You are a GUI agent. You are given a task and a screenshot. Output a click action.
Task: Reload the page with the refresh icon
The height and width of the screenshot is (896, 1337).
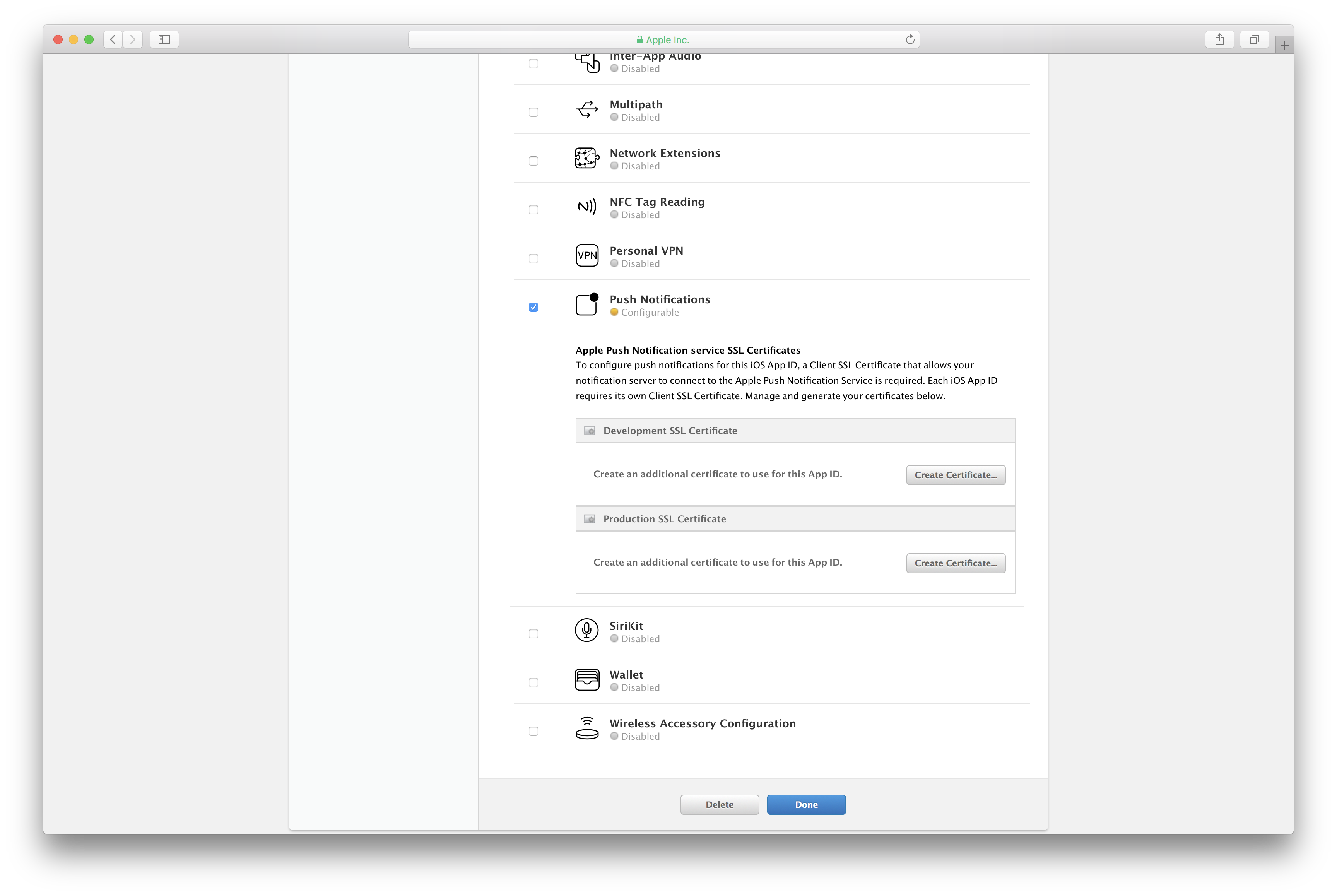pyautogui.click(x=910, y=39)
